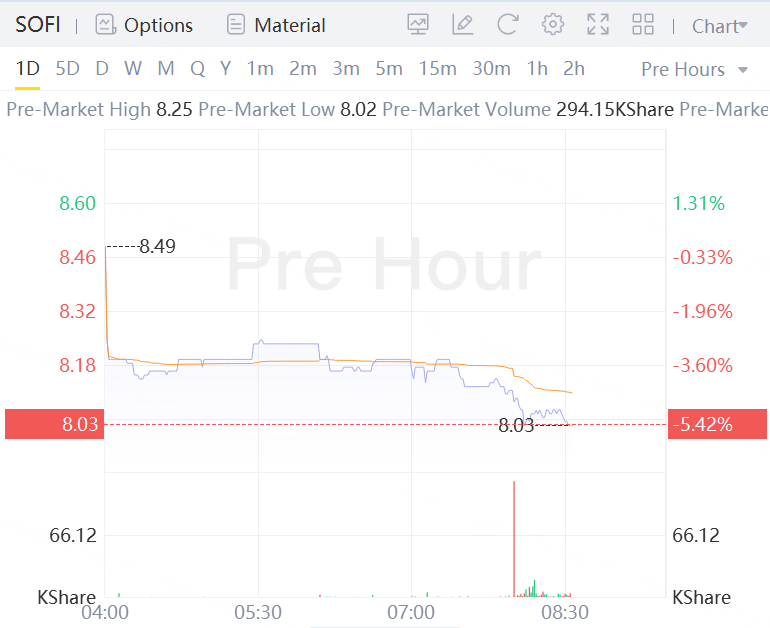Click the 8.49 high price marker
770x628 pixels.
[157, 246]
